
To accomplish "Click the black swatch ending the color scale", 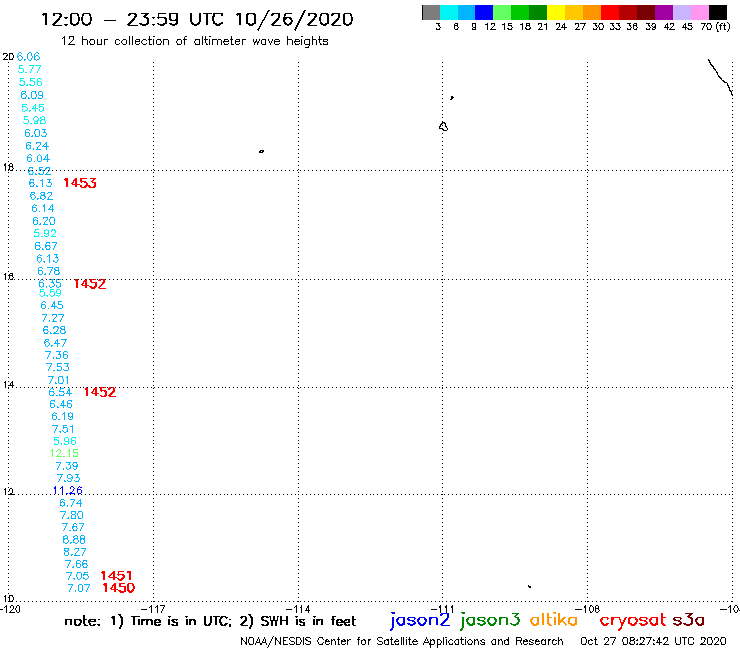I will (717, 12).
